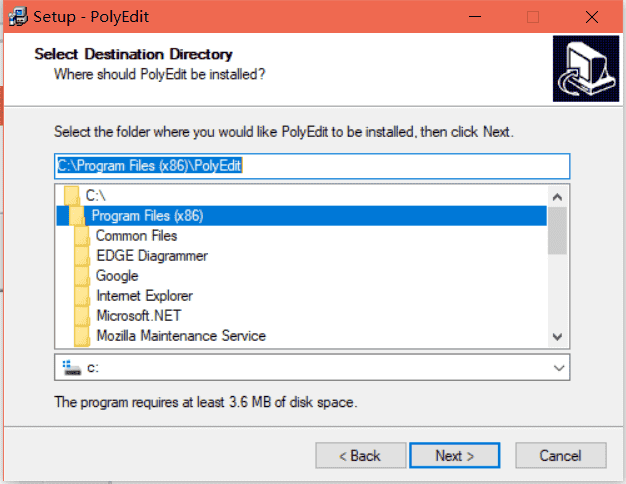
Task: Cancel the PolyEdit setup
Action: [561, 456]
